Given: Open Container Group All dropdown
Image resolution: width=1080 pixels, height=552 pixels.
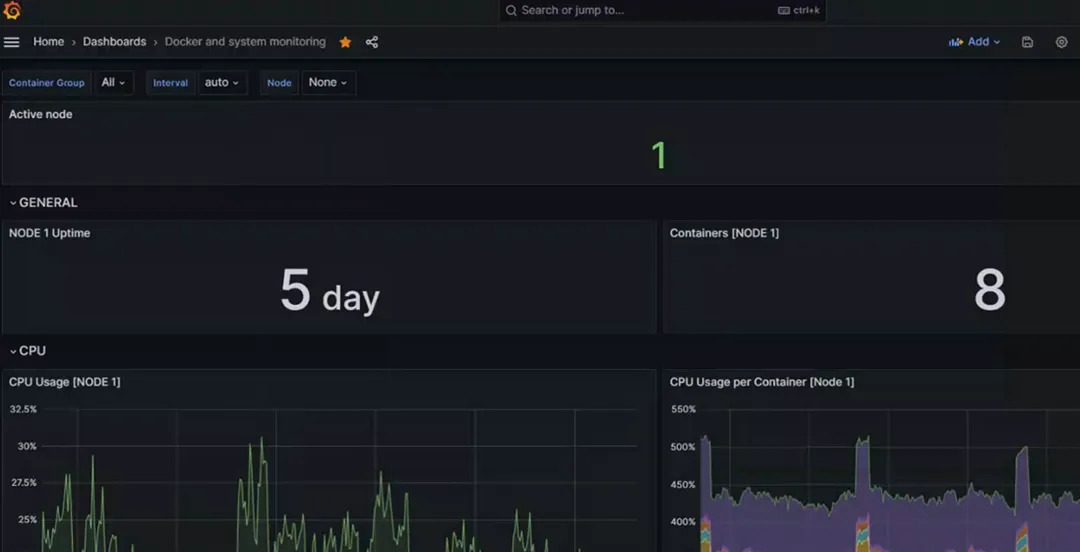Looking at the screenshot, I should [113, 83].
